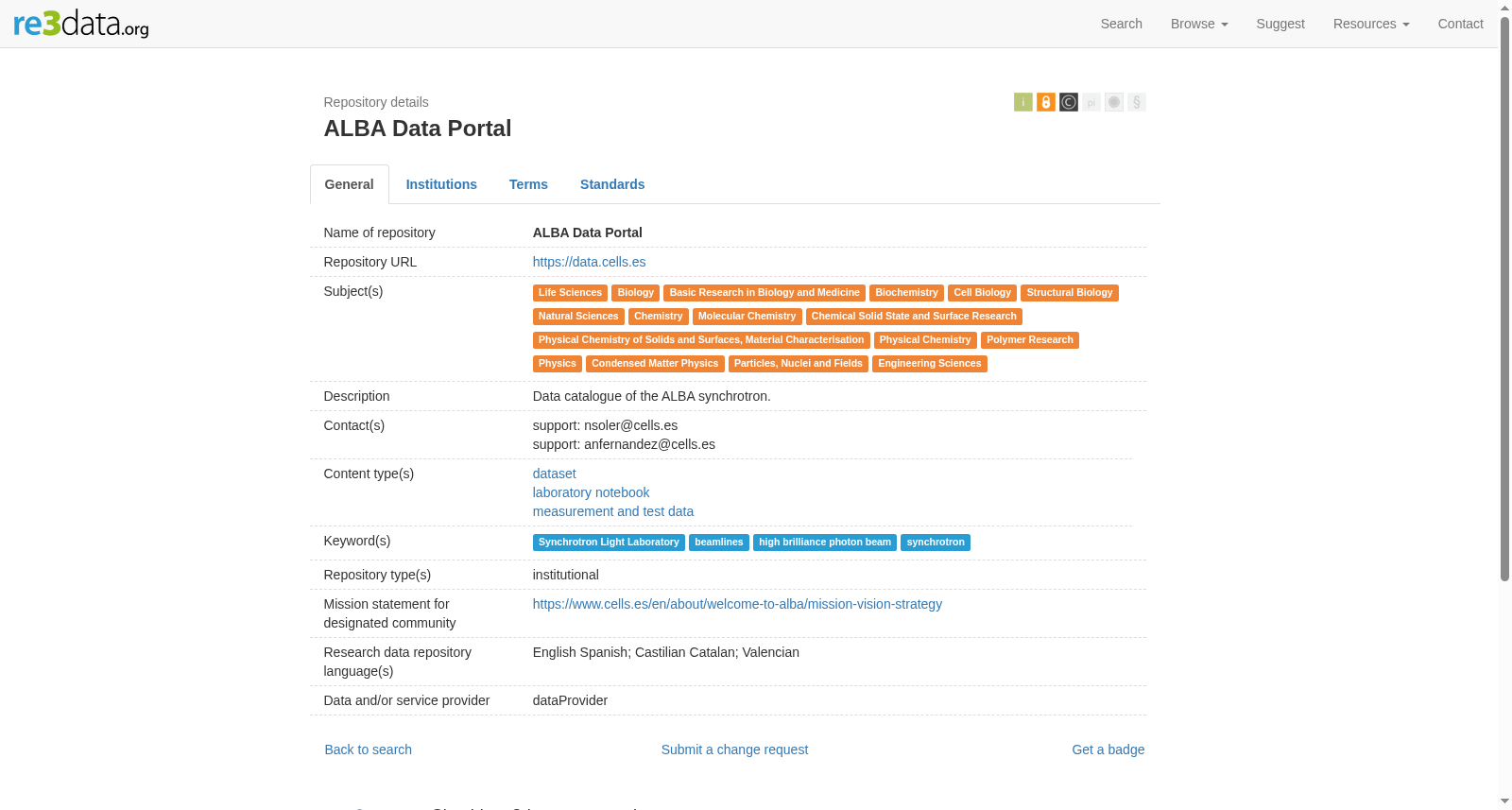The height and width of the screenshot is (810, 1512).
Task: Click the Molecular Chemistry subject tag
Action: pos(747,317)
